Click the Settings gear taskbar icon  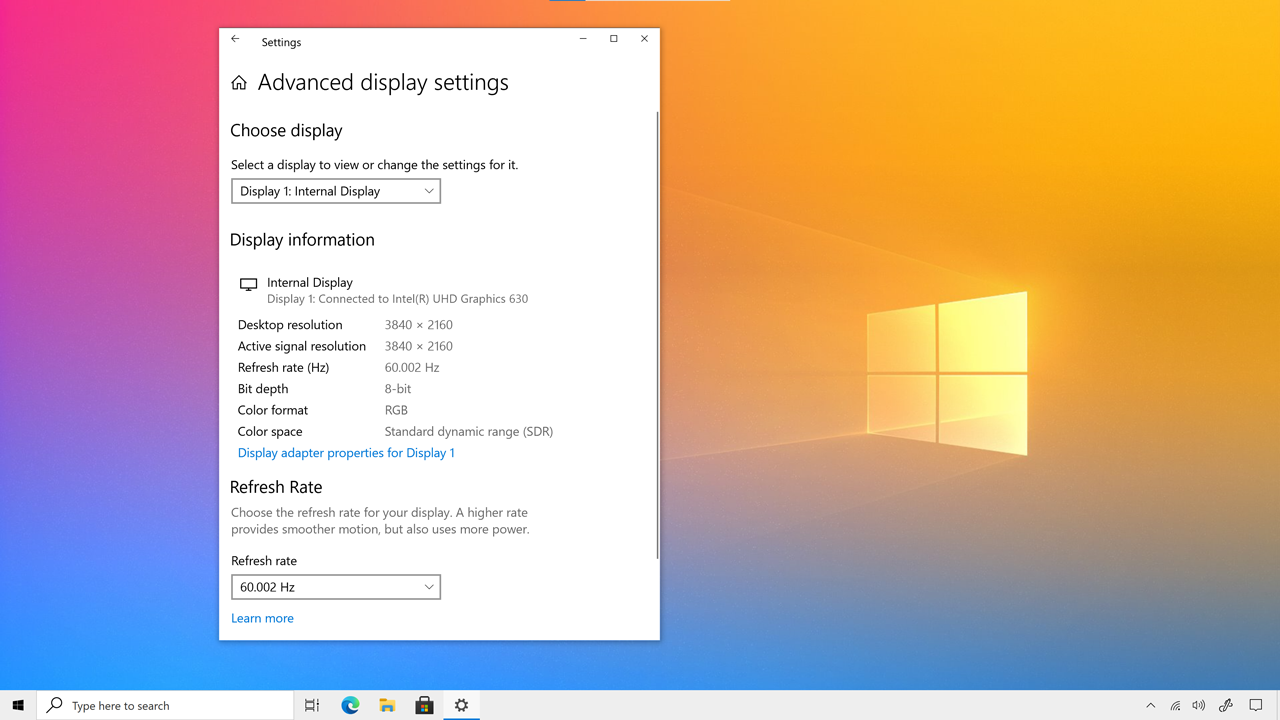(461, 705)
